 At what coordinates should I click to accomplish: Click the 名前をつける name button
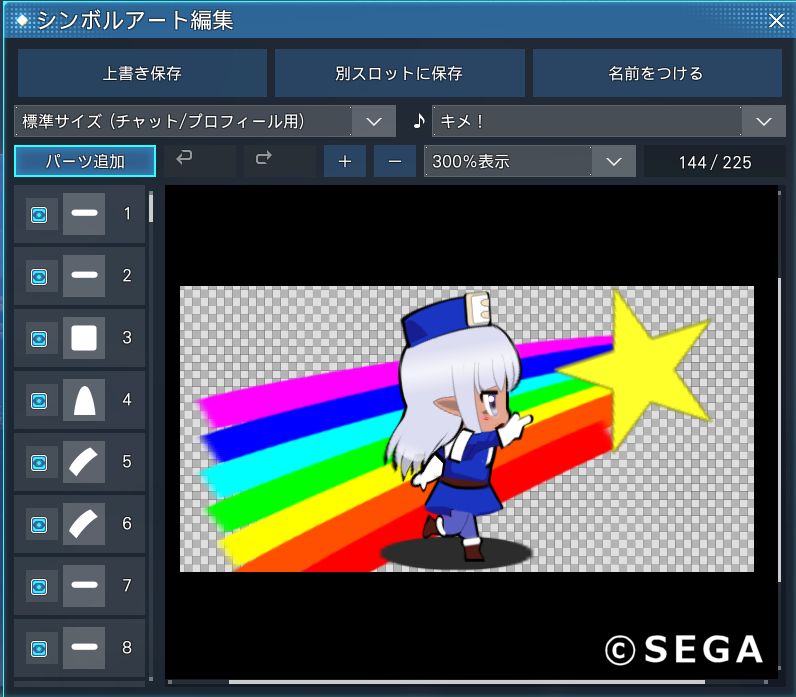(x=657, y=73)
